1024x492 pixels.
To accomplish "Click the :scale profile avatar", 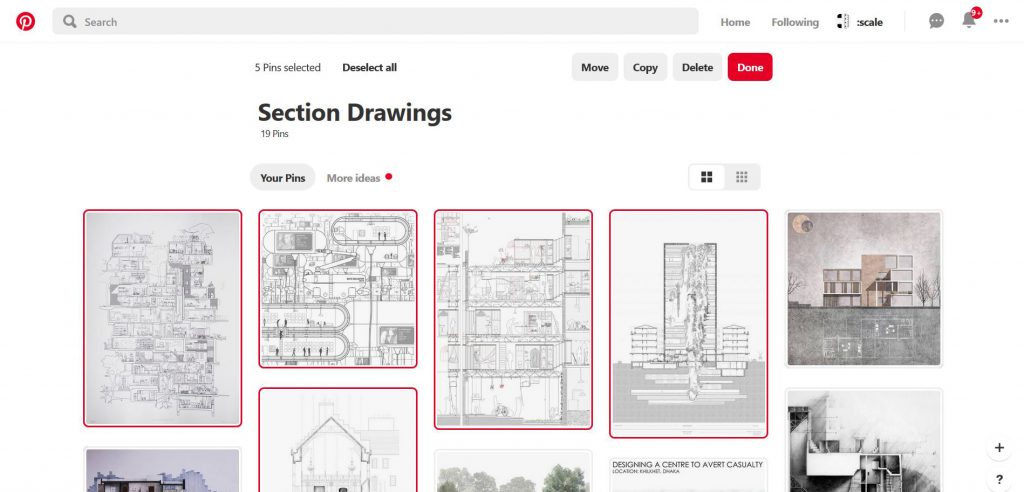I will (x=843, y=22).
